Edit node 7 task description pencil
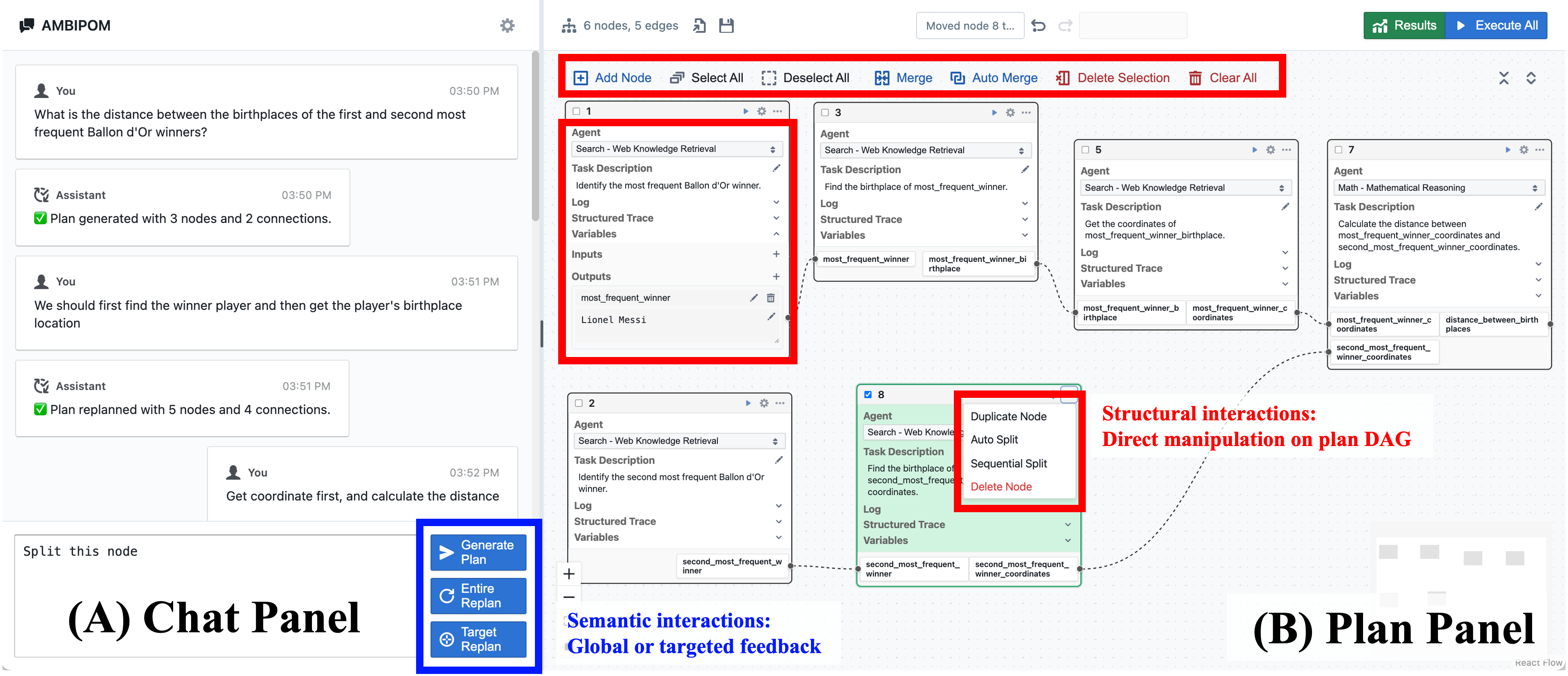The height and width of the screenshot is (676, 1568). tap(1538, 207)
